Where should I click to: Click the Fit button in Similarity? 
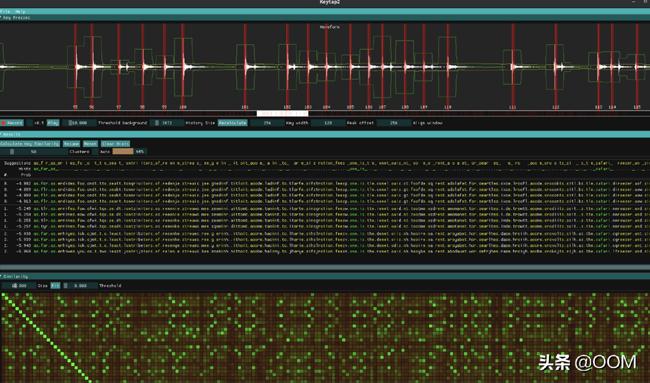click(55, 286)
